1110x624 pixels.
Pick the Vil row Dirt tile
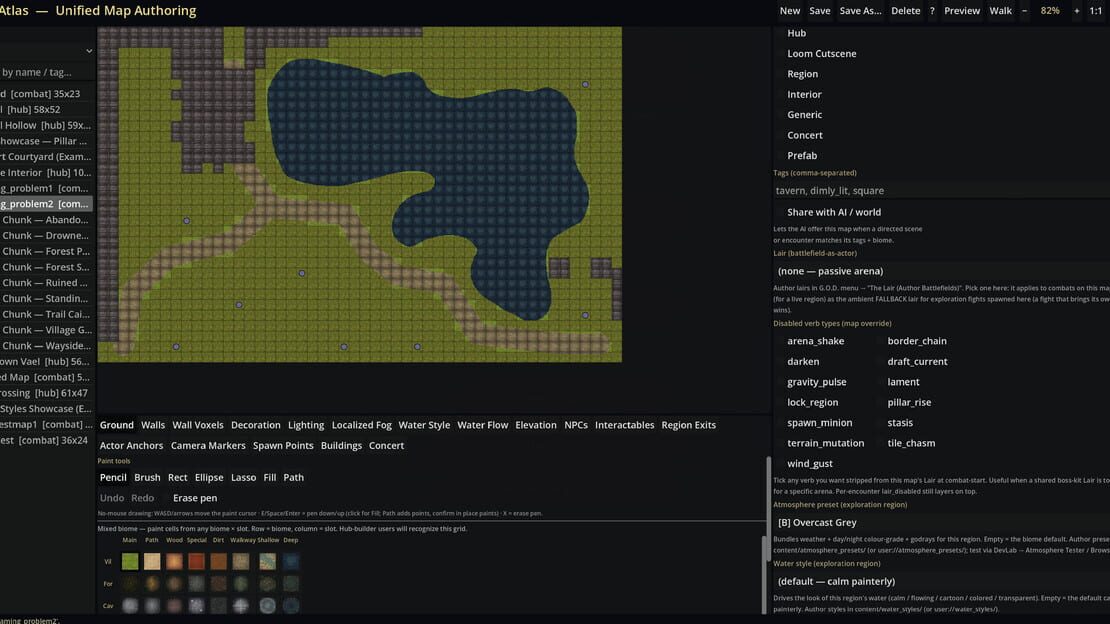click(218, 562)
